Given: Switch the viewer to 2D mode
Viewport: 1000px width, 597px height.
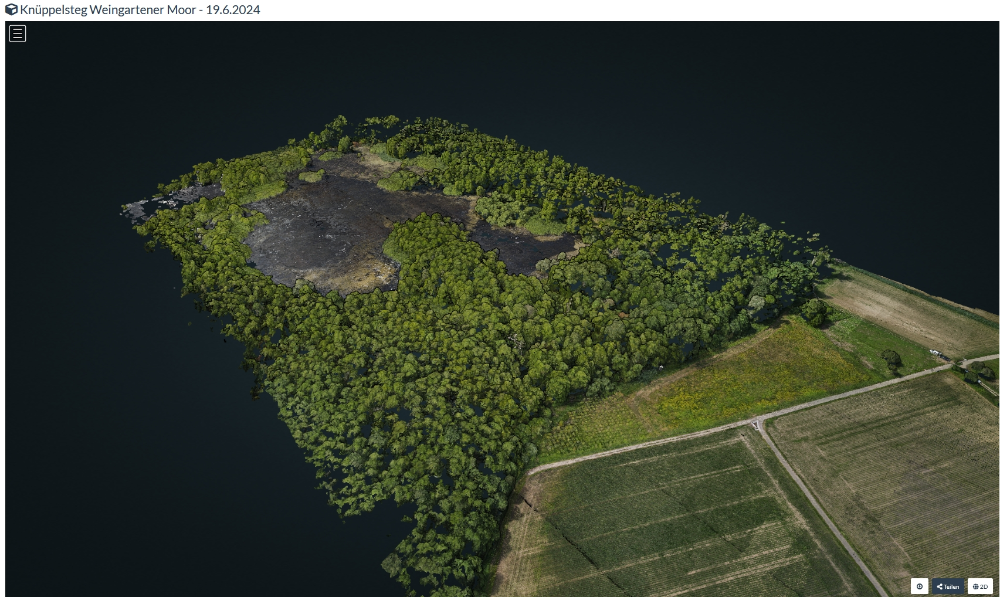Looking at the screenshot, I should tap(979, 586).
